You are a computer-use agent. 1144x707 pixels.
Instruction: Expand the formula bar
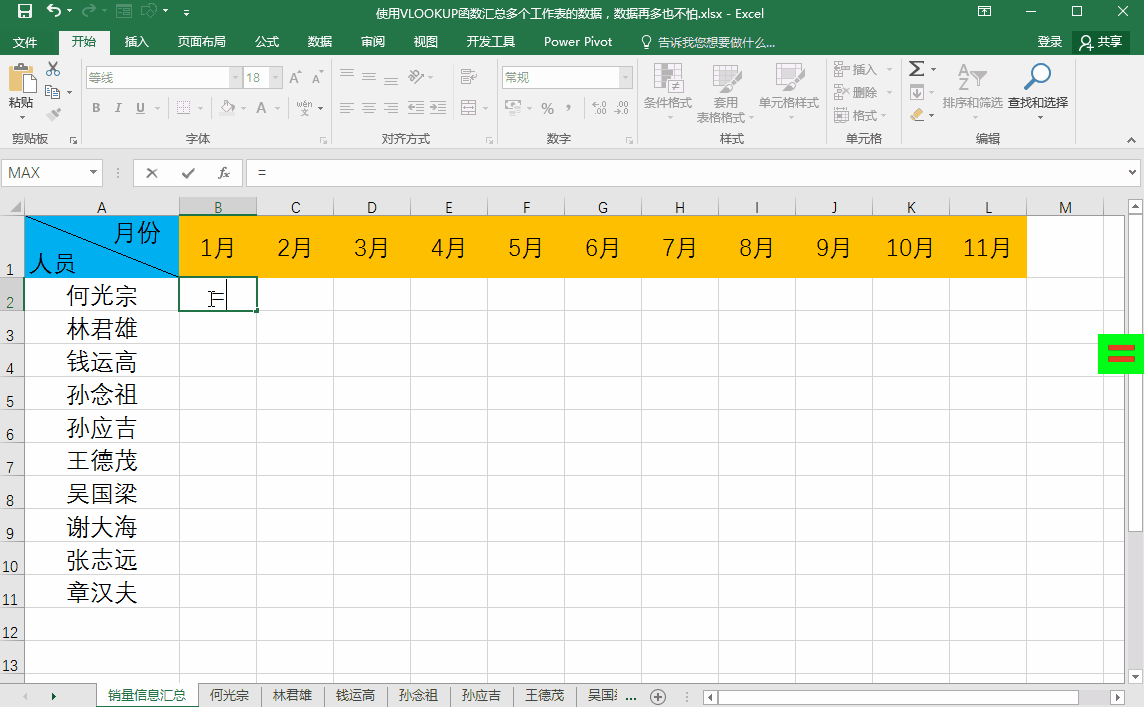(1132, 173)
